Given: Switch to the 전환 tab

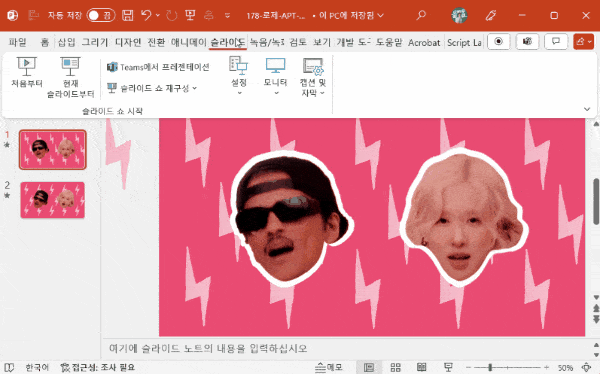Looking at the screenshot, I should coord(156,42).
